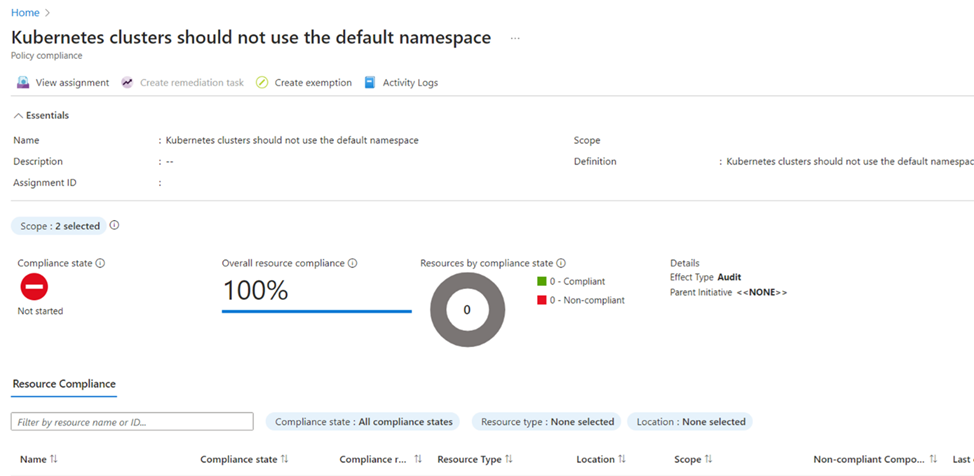
Task: Sort by Location column arrows
Action: point(622,459)
